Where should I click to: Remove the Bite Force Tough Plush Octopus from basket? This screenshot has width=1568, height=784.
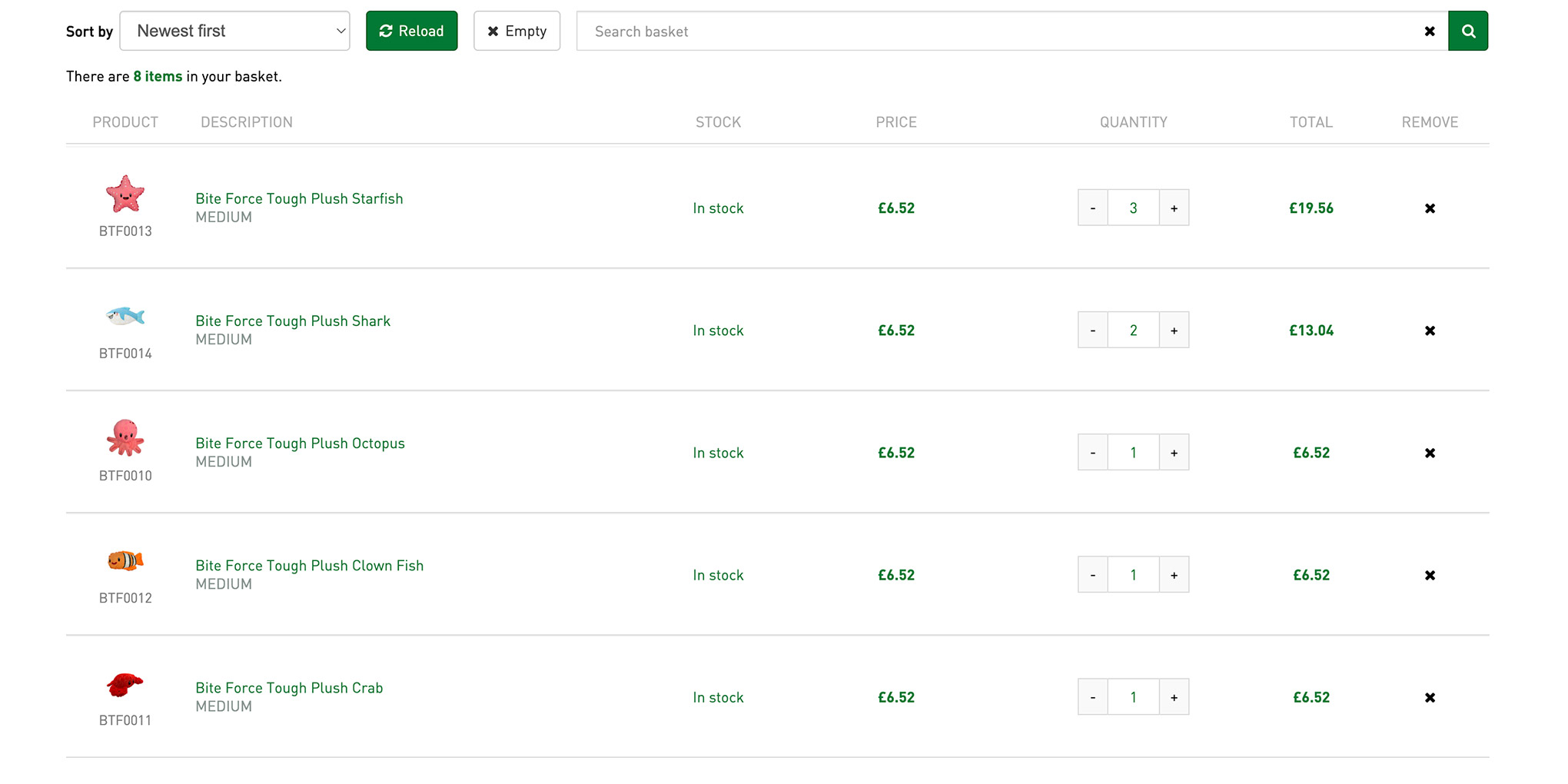point(1430,453)
